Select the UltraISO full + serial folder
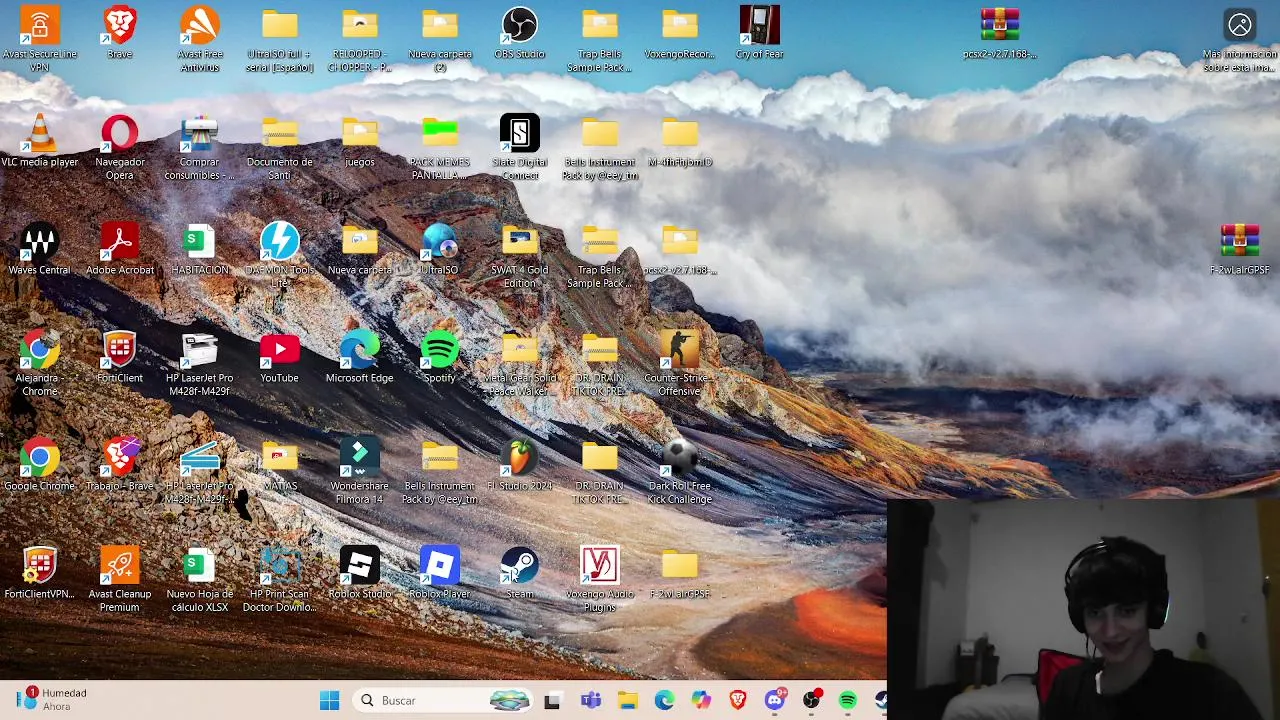Viewport: 1280px width, 720px height. 280,38
